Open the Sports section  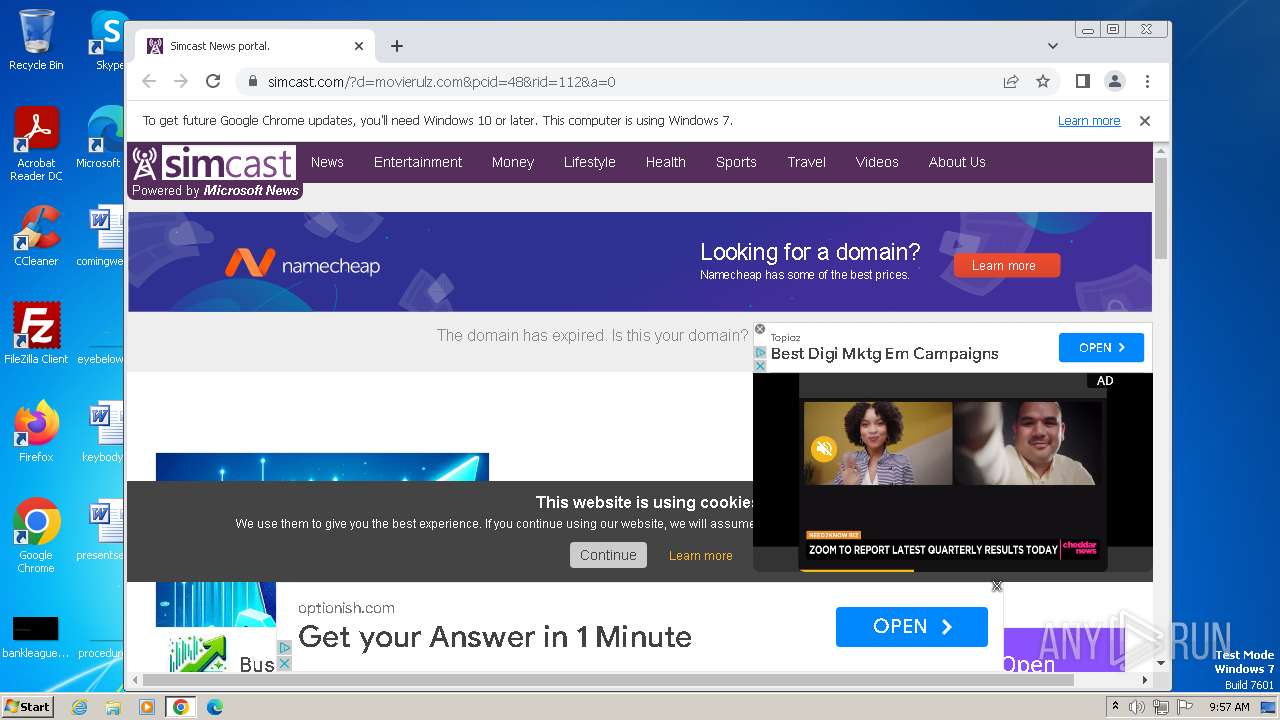(x=736, y=162)
